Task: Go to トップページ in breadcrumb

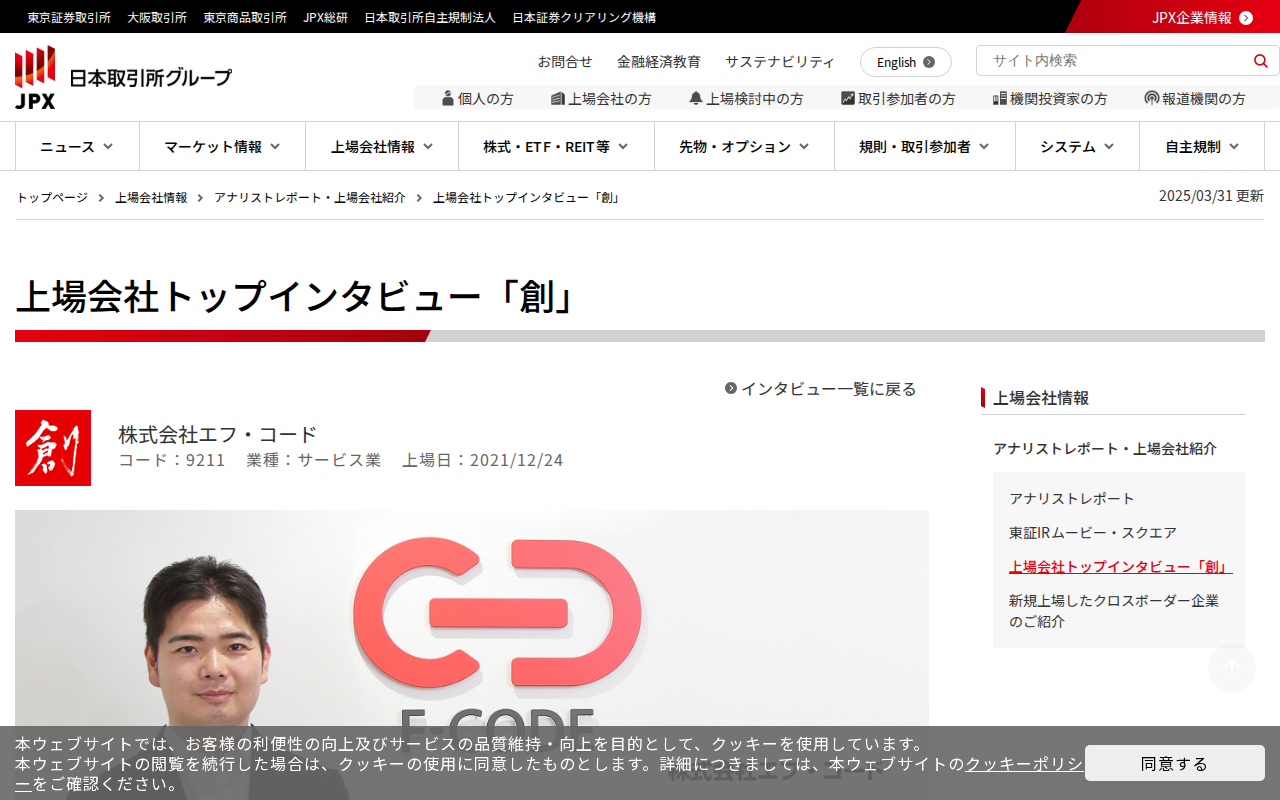Action: pyautogui.click(x=52, y=197)
